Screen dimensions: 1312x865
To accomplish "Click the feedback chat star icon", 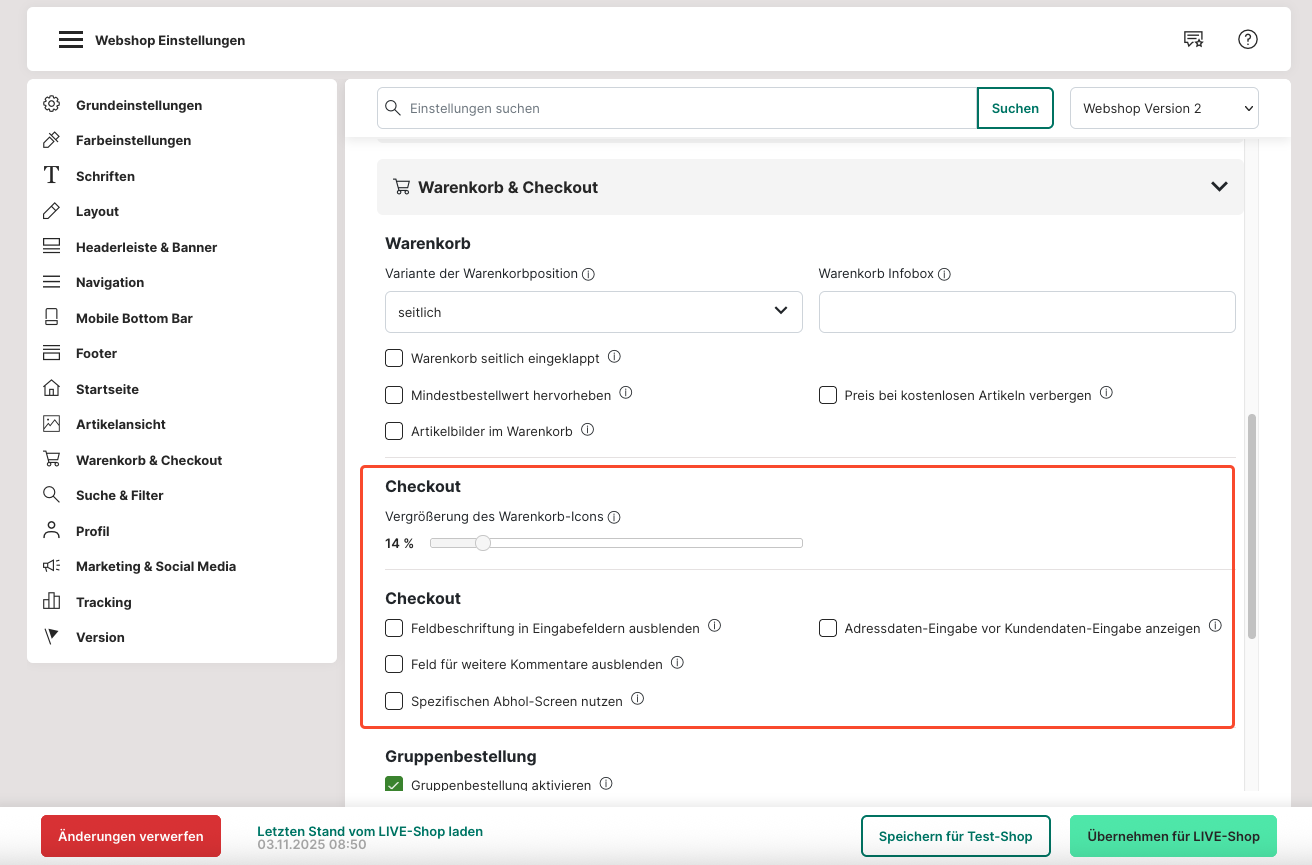I will [1193, 39].
